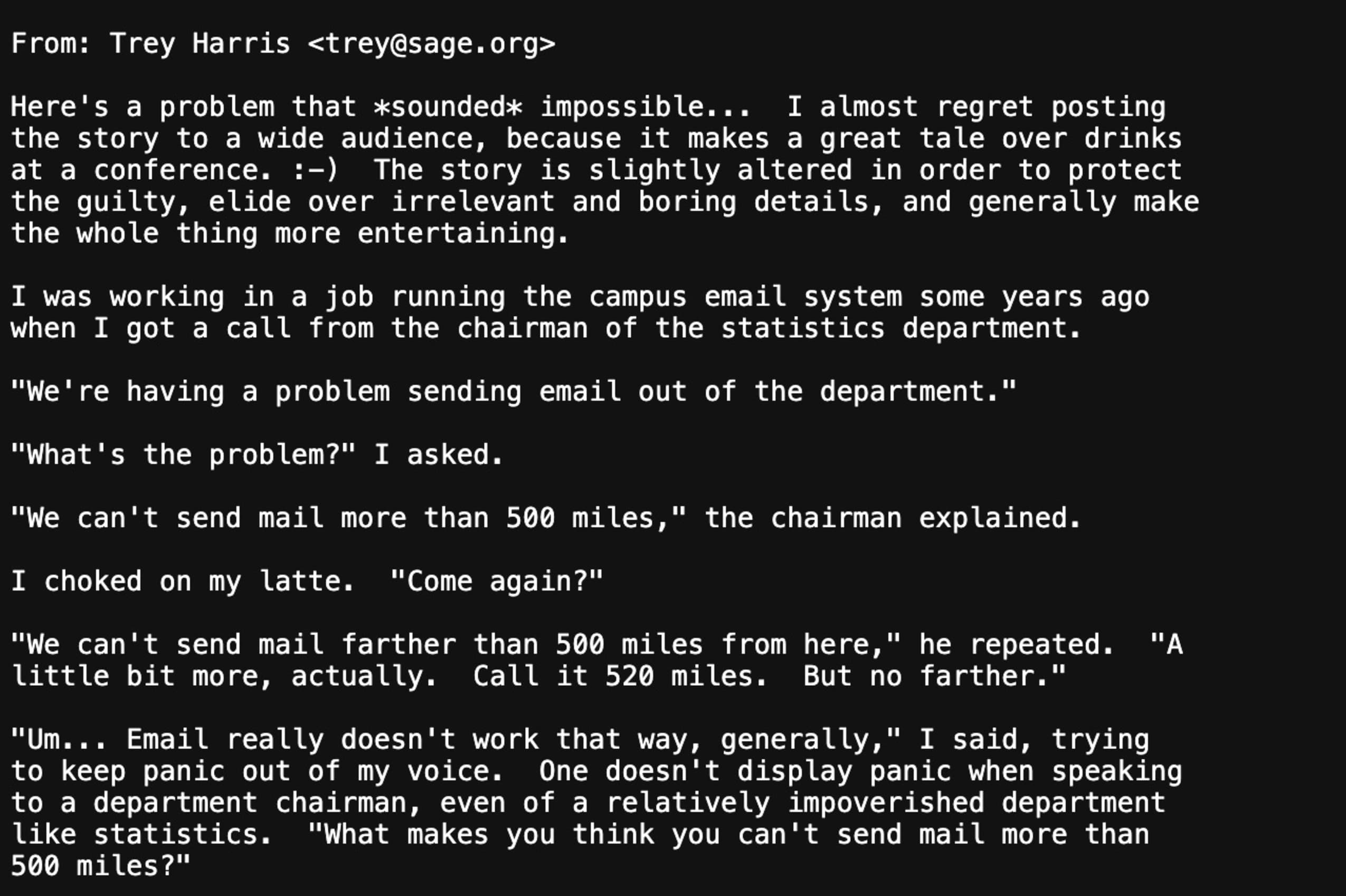Click the :-) smiley emoticon

tap(315, 170)
